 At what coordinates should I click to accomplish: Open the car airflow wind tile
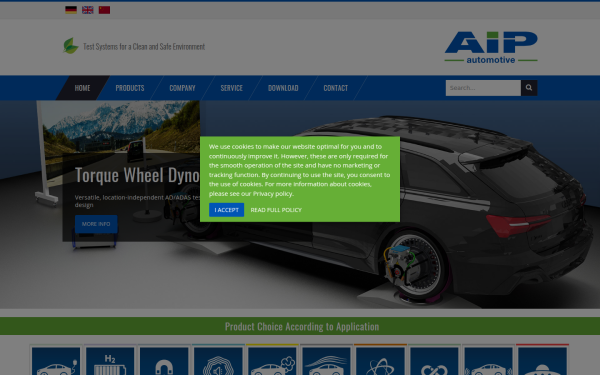326,361
